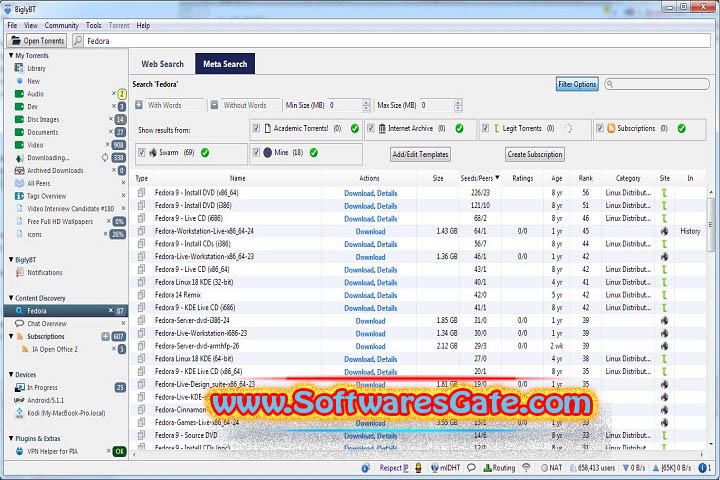
Task: Open the All Peers icon
Action: pos(19,183)
